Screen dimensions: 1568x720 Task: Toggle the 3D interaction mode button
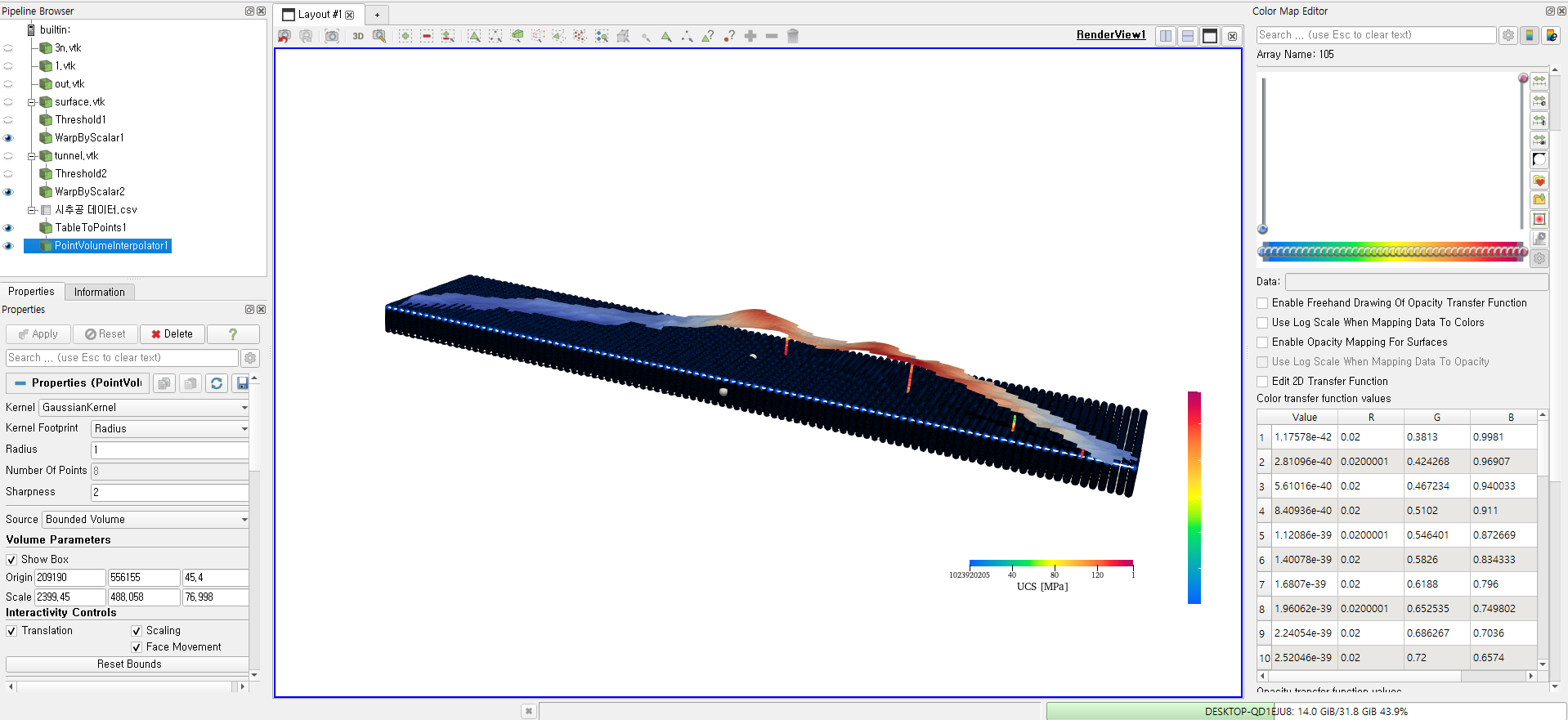[x=358, y=36]
